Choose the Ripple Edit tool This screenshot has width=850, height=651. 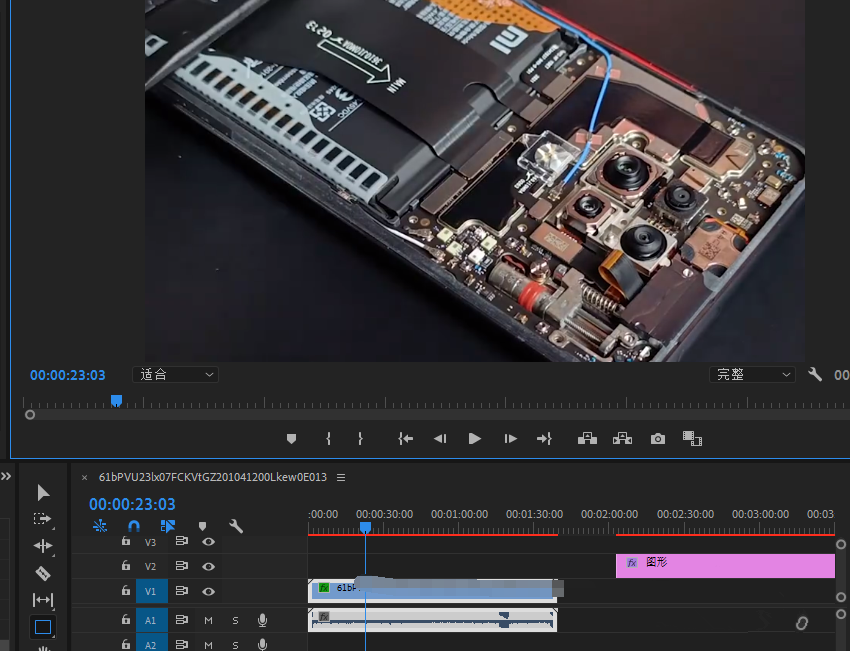click(x=42, y=546)
